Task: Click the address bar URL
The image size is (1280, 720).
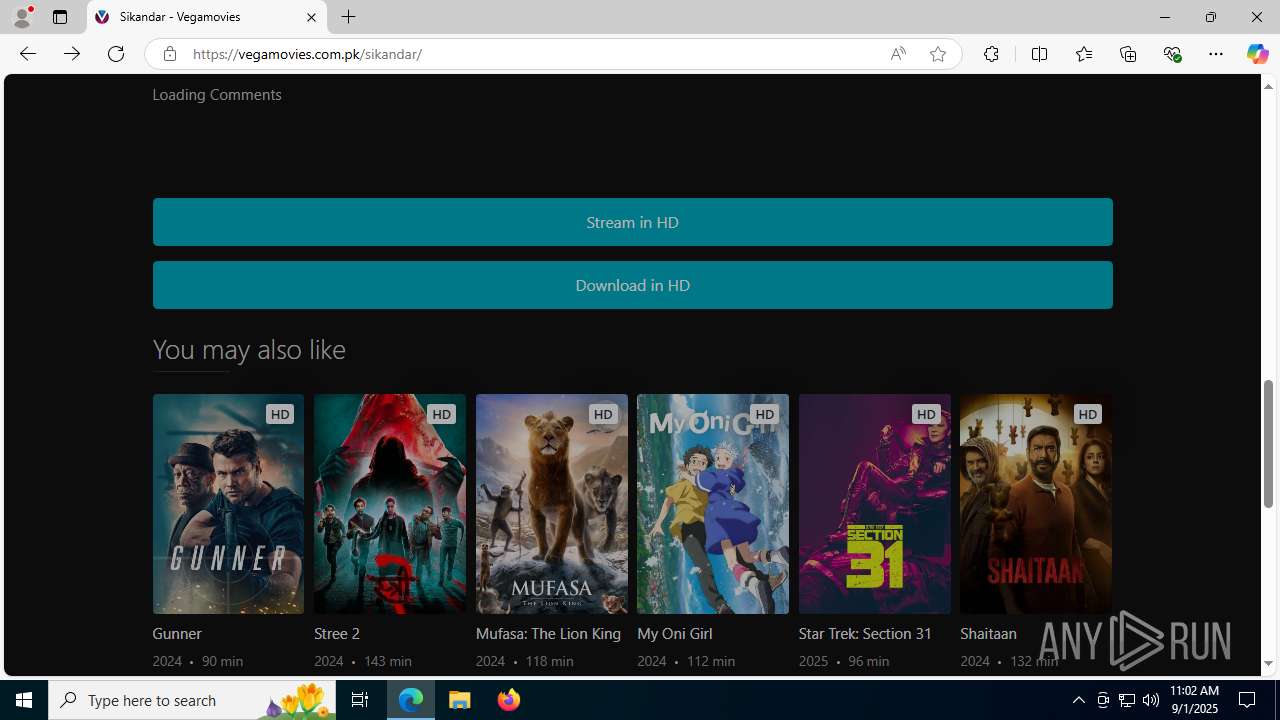Action: point(307,54)
